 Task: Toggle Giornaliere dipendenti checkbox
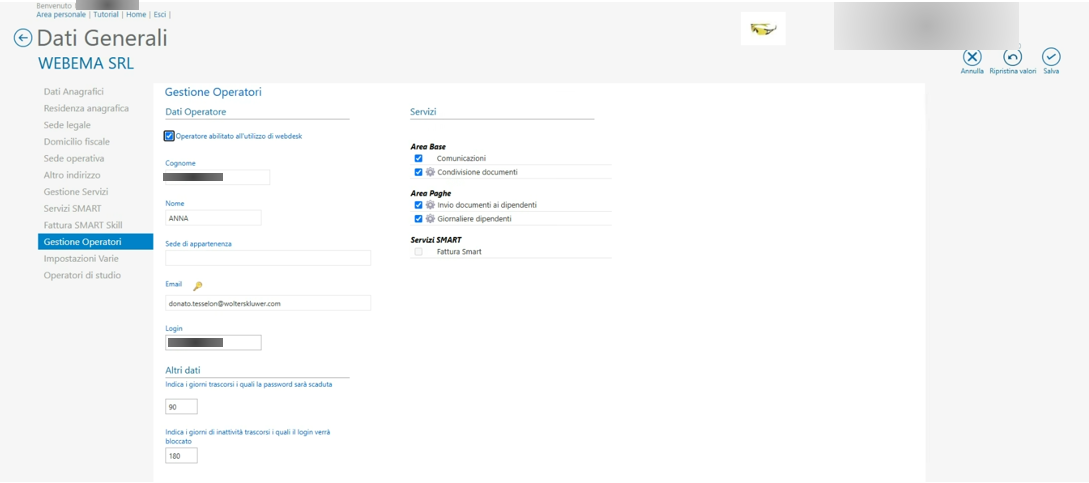click(418, 219)
